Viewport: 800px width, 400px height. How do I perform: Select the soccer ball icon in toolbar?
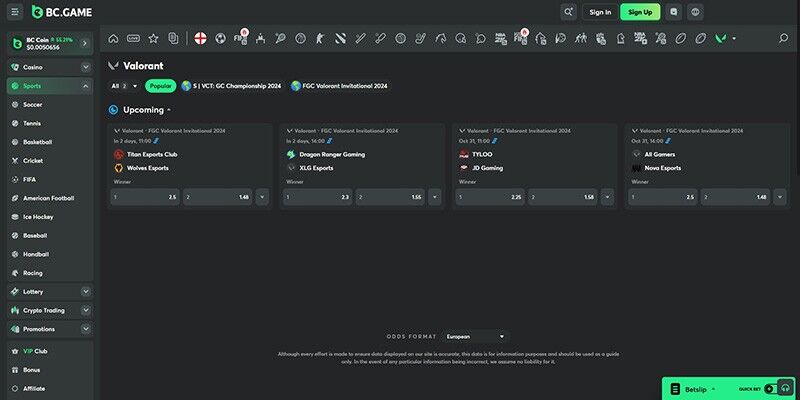(220, 38)
